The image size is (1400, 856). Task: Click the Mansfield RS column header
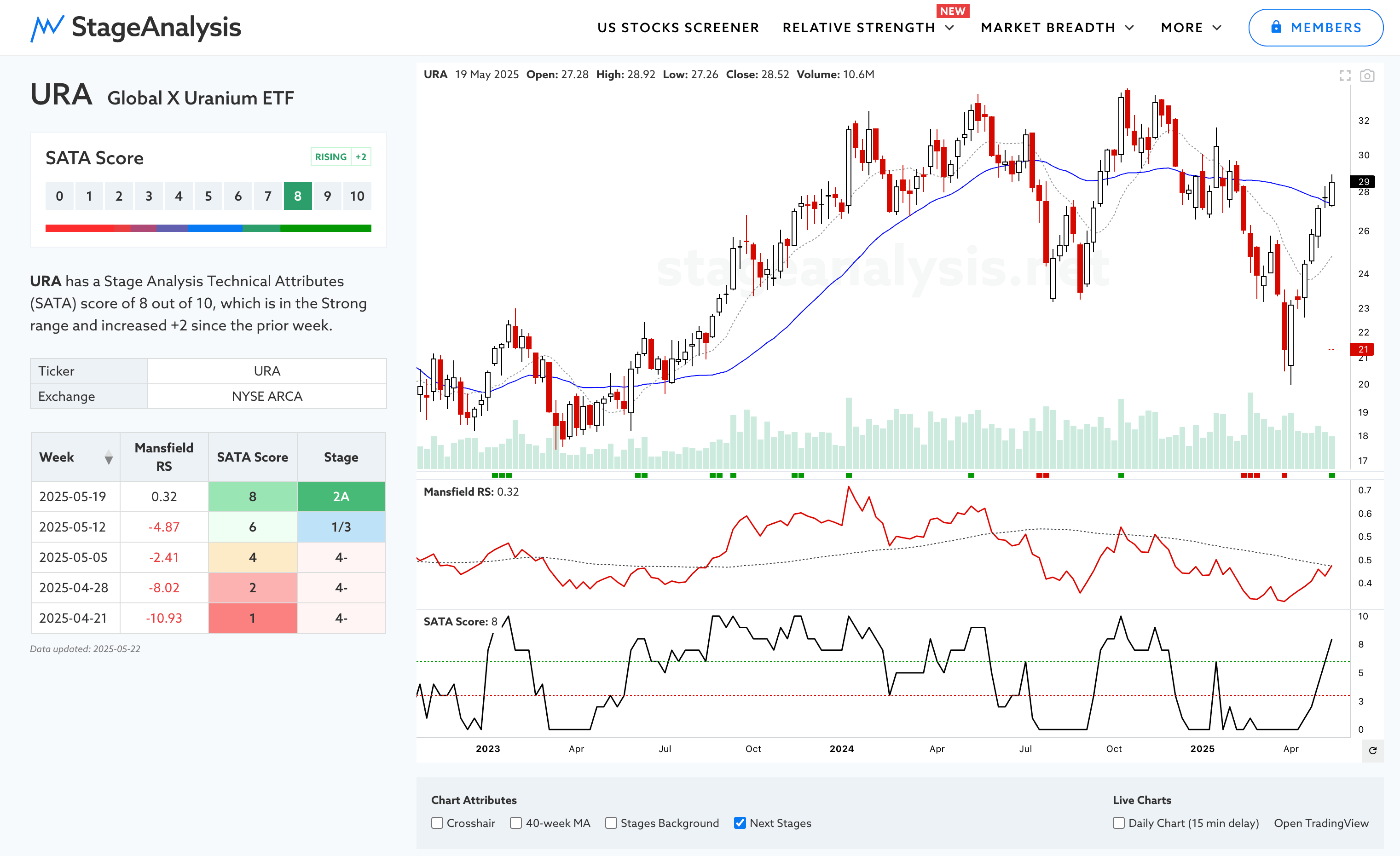pyautogui.click(x=164, y=457)
